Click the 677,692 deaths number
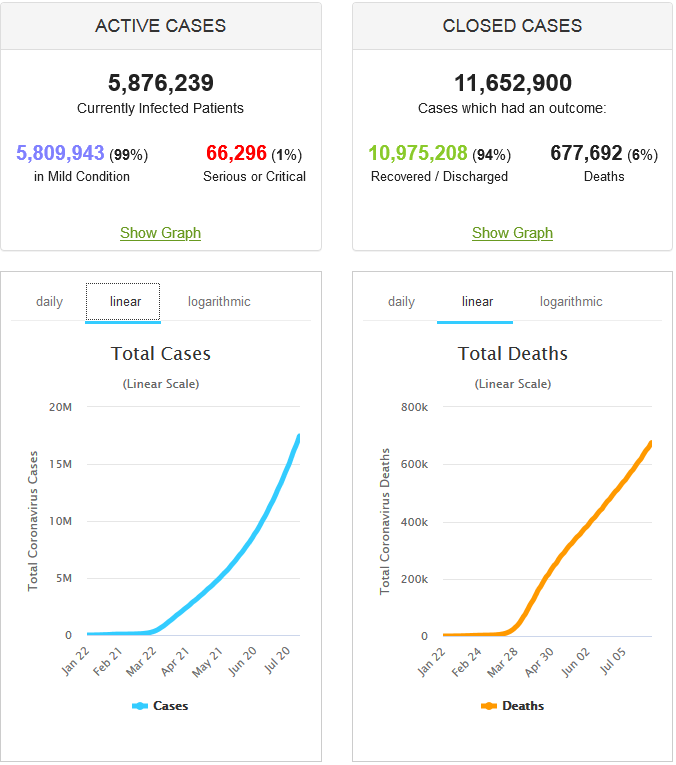 coord(586,153)
